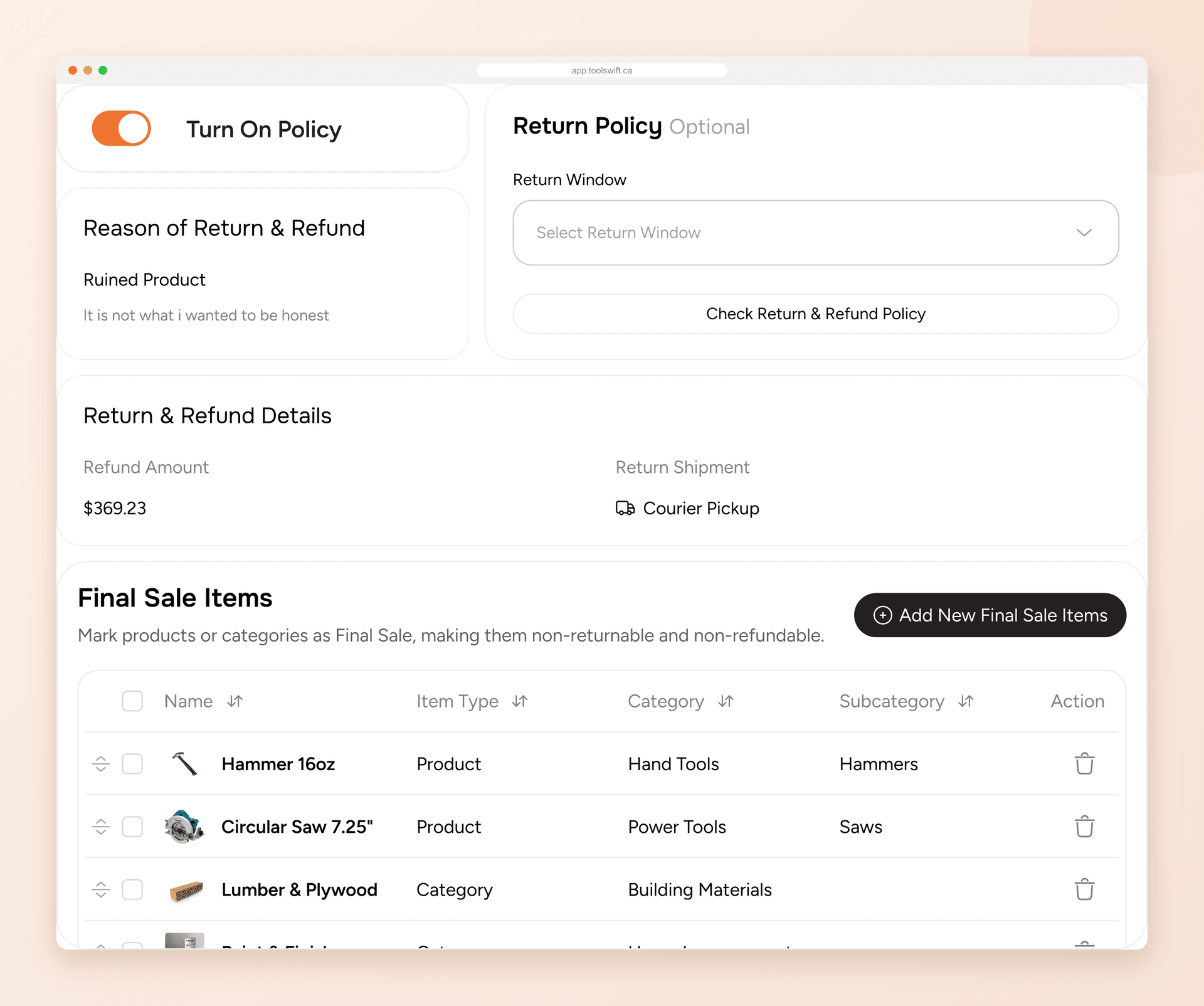Click the Name column header label
The width and height of the screenshot is (1204, 1006).
click(x=188, y=701)
